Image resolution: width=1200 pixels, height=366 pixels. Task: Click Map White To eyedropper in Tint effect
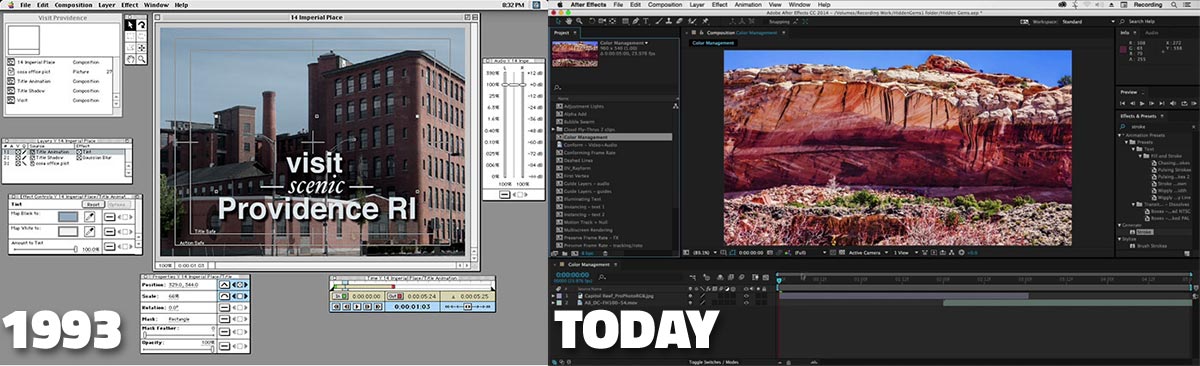(89, 232)
